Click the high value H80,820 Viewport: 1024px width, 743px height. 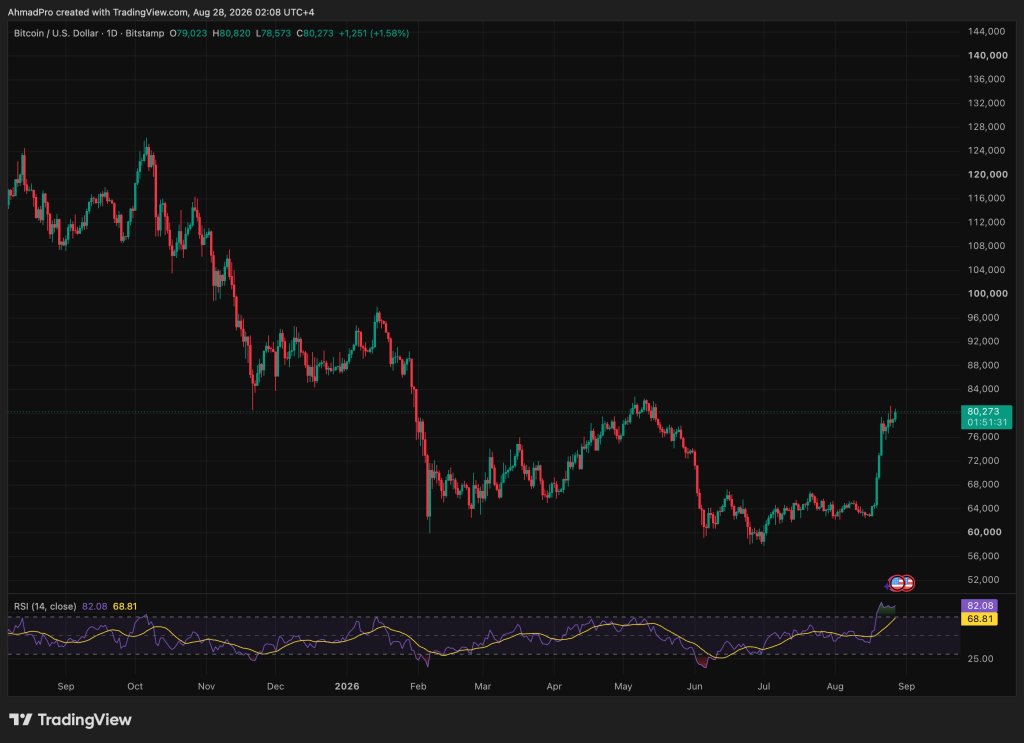(231, 33)
